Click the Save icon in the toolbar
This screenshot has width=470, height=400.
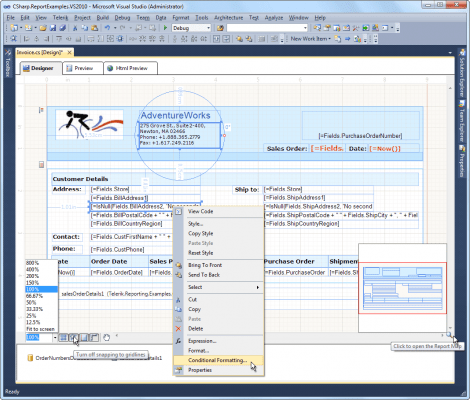[53, 28]
